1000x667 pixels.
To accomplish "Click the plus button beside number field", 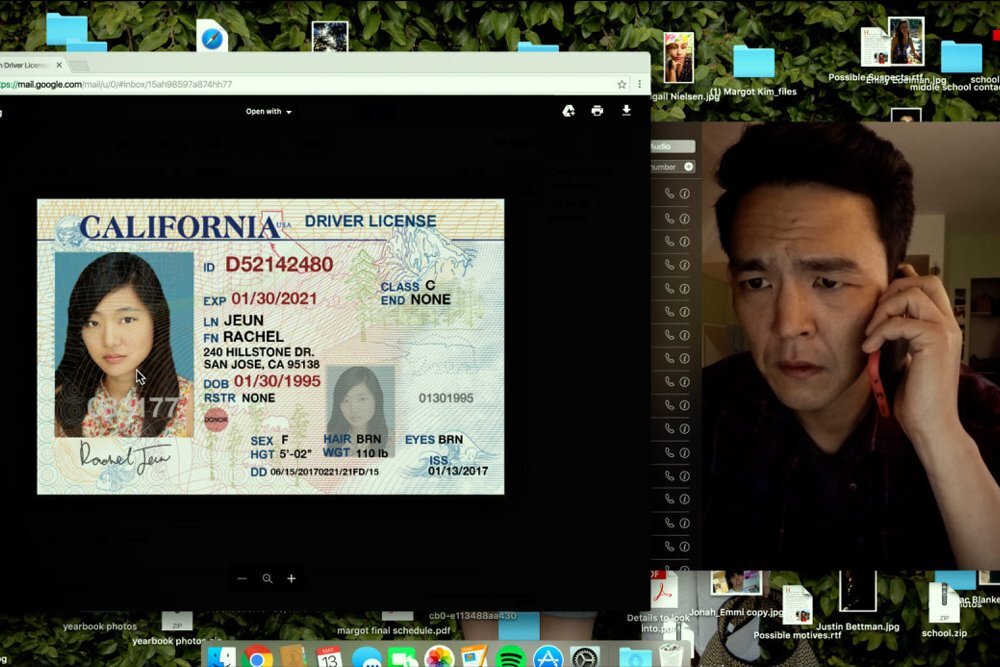I will tap(688, 166).
